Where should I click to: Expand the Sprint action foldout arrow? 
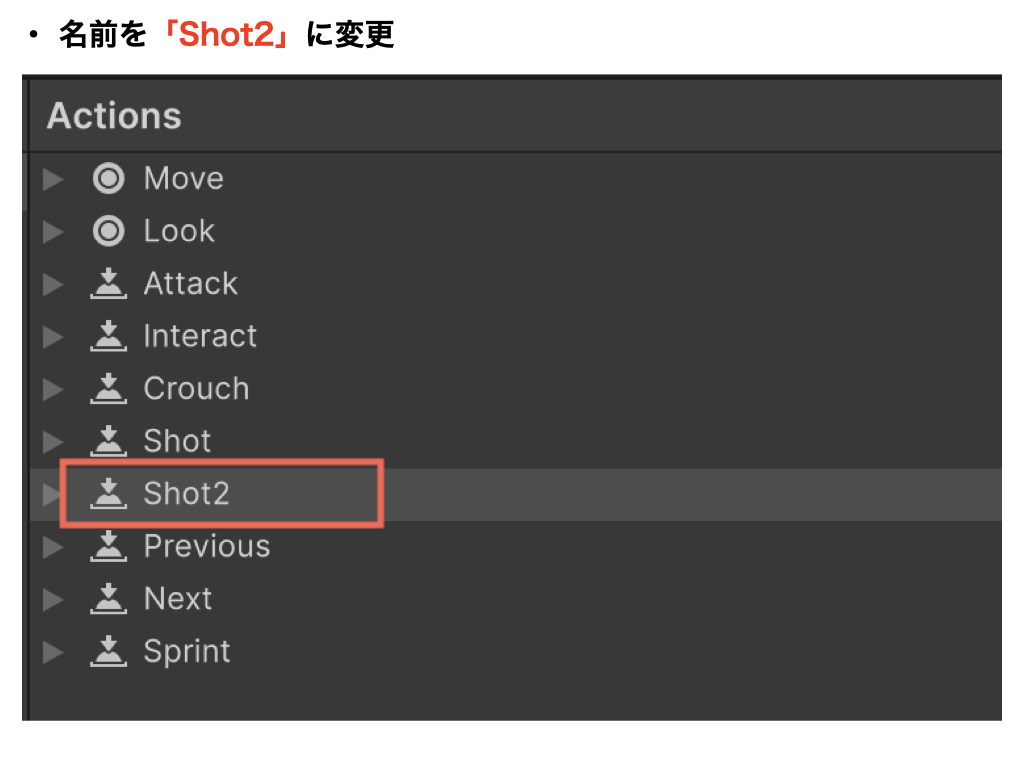pyautogui.click(x=53, y=651)
